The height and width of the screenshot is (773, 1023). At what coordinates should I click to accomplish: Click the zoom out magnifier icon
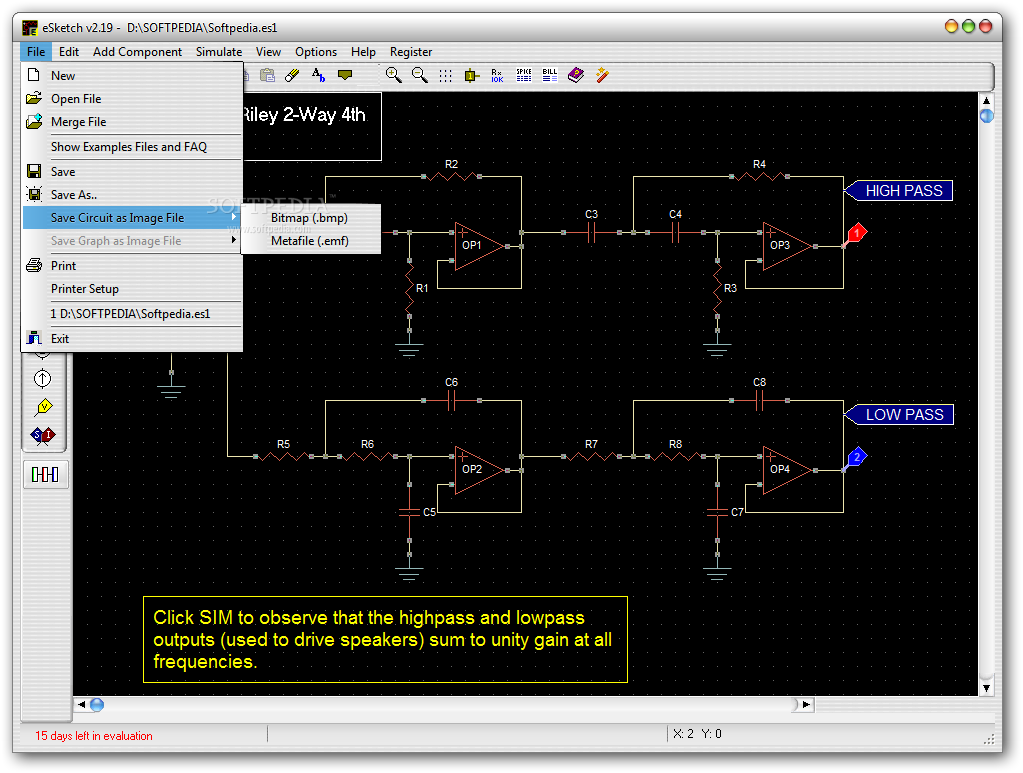coord(420,75)
